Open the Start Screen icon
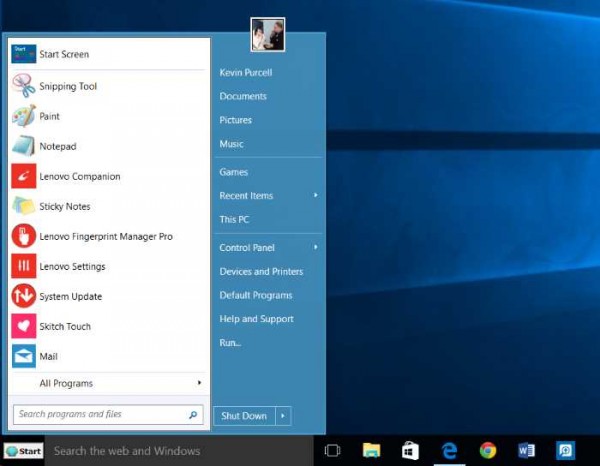The image size is (600, 466). pos(24,54)
